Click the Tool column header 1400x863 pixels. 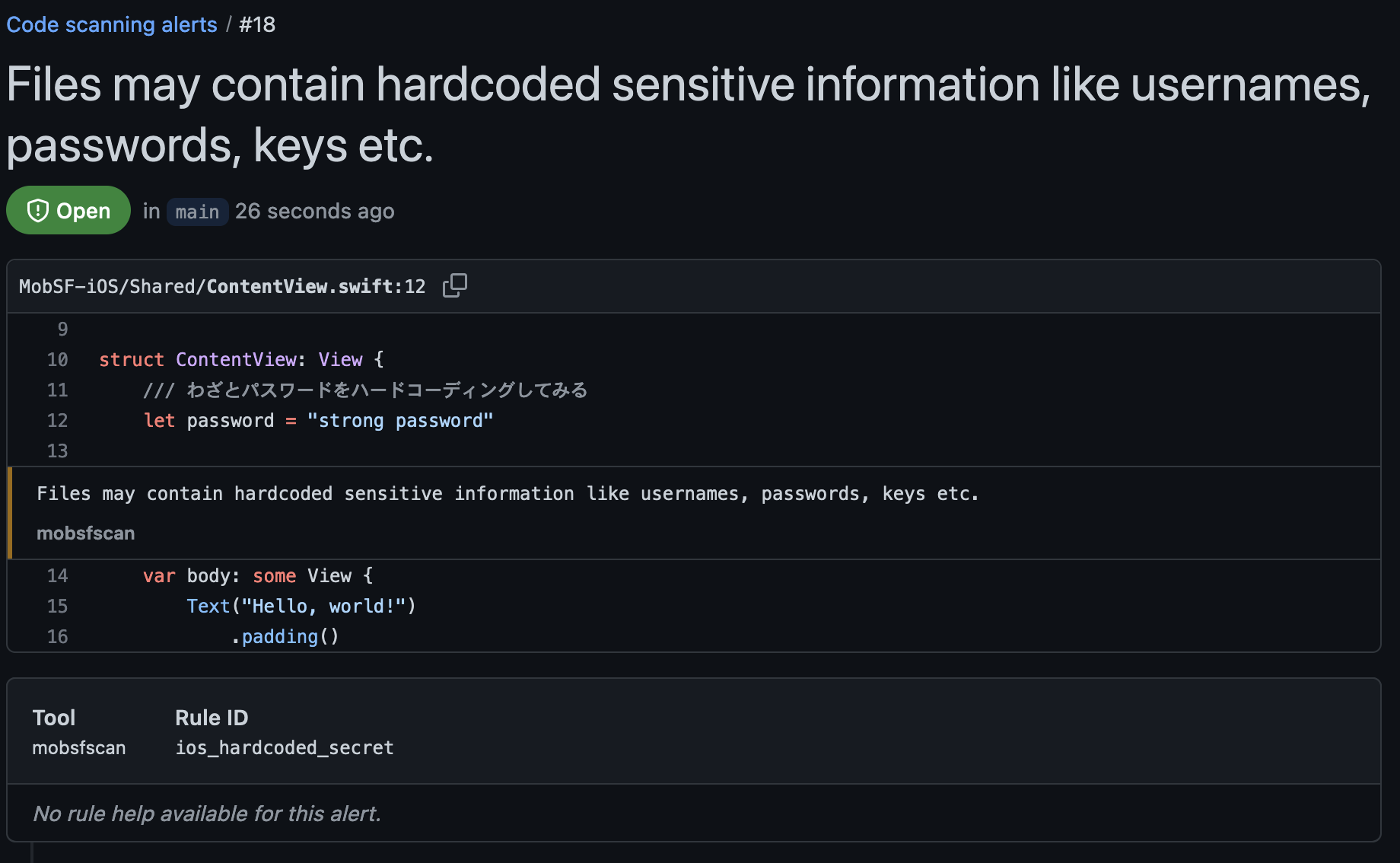[54, 717]
